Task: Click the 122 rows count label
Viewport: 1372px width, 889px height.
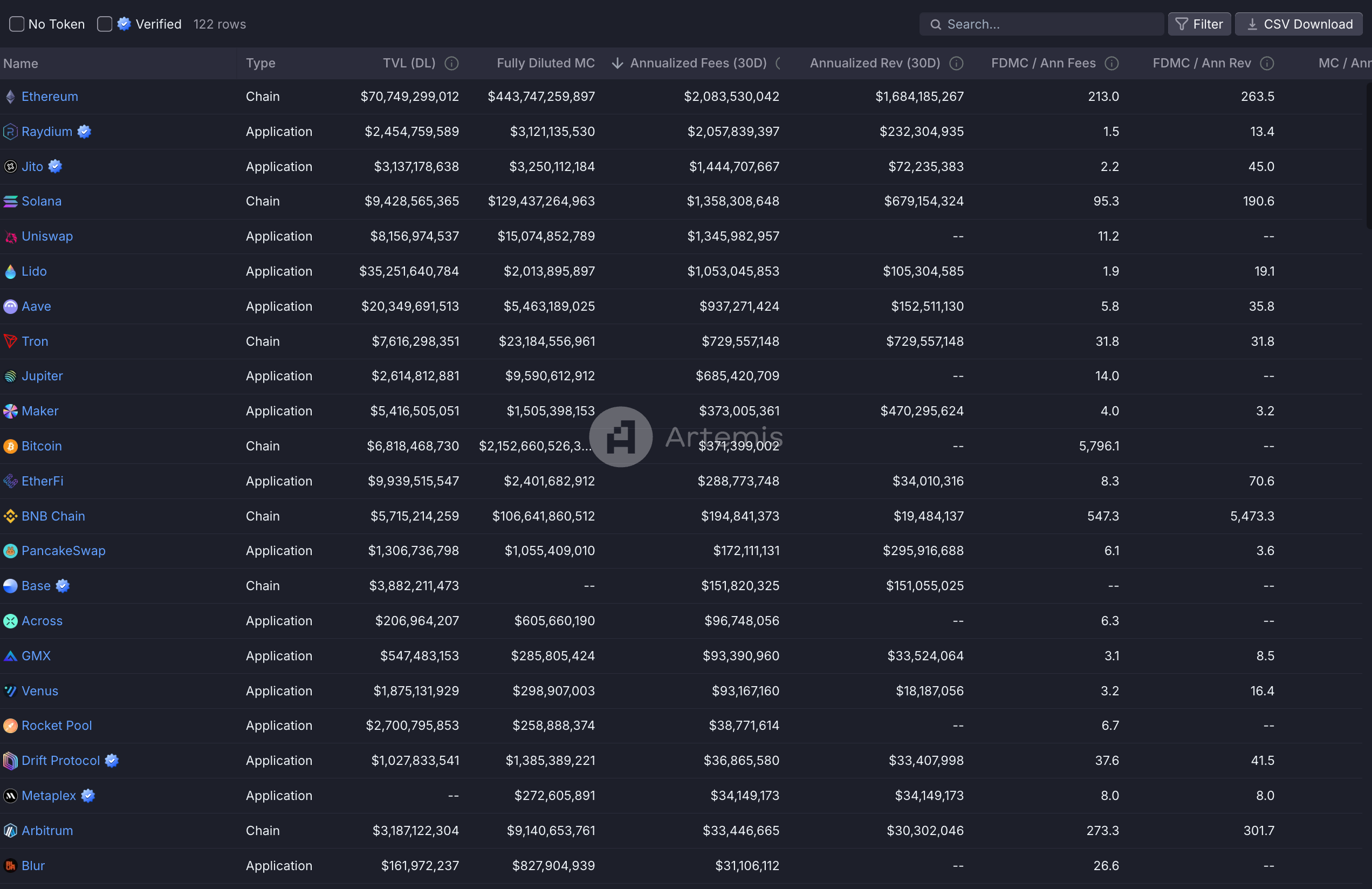Action: click(219, 24)
